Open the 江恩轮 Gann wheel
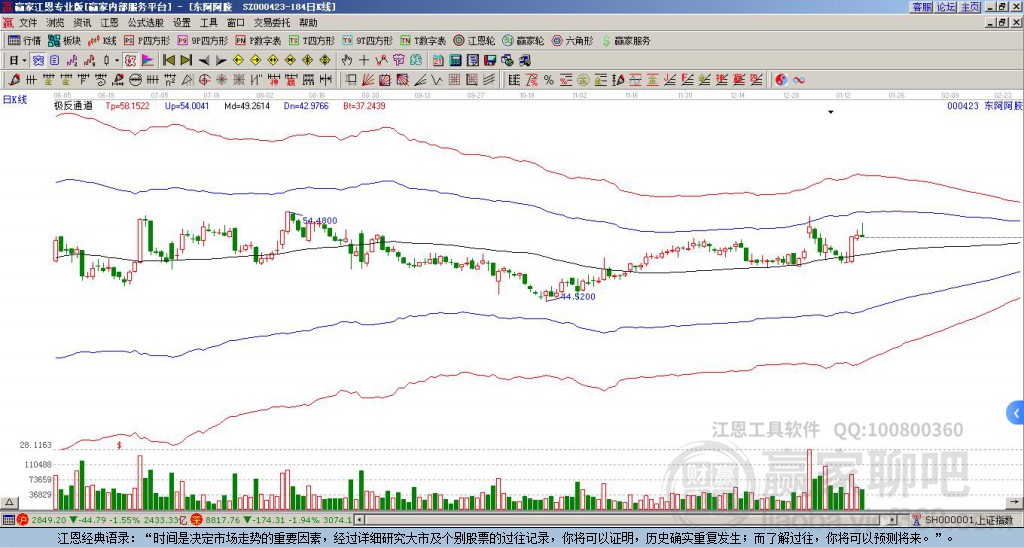1024x548 pixels. click(475, 40)
